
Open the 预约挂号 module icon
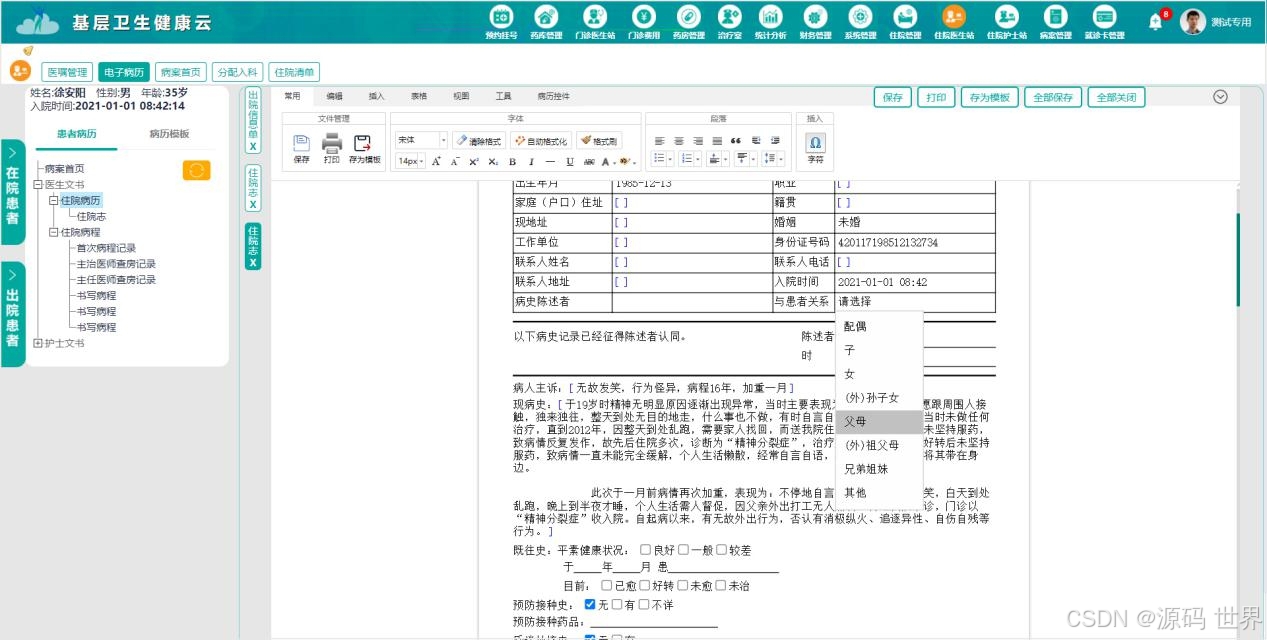[x=501, y=16]
